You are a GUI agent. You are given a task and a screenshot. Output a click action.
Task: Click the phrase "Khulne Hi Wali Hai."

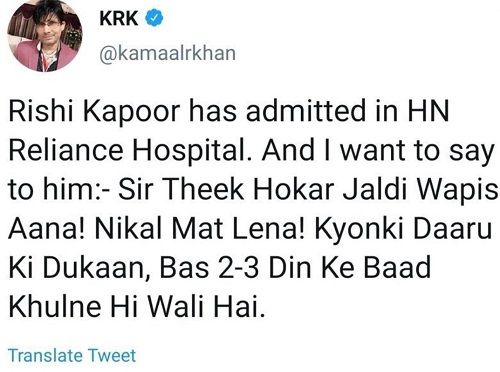[137, 307]
